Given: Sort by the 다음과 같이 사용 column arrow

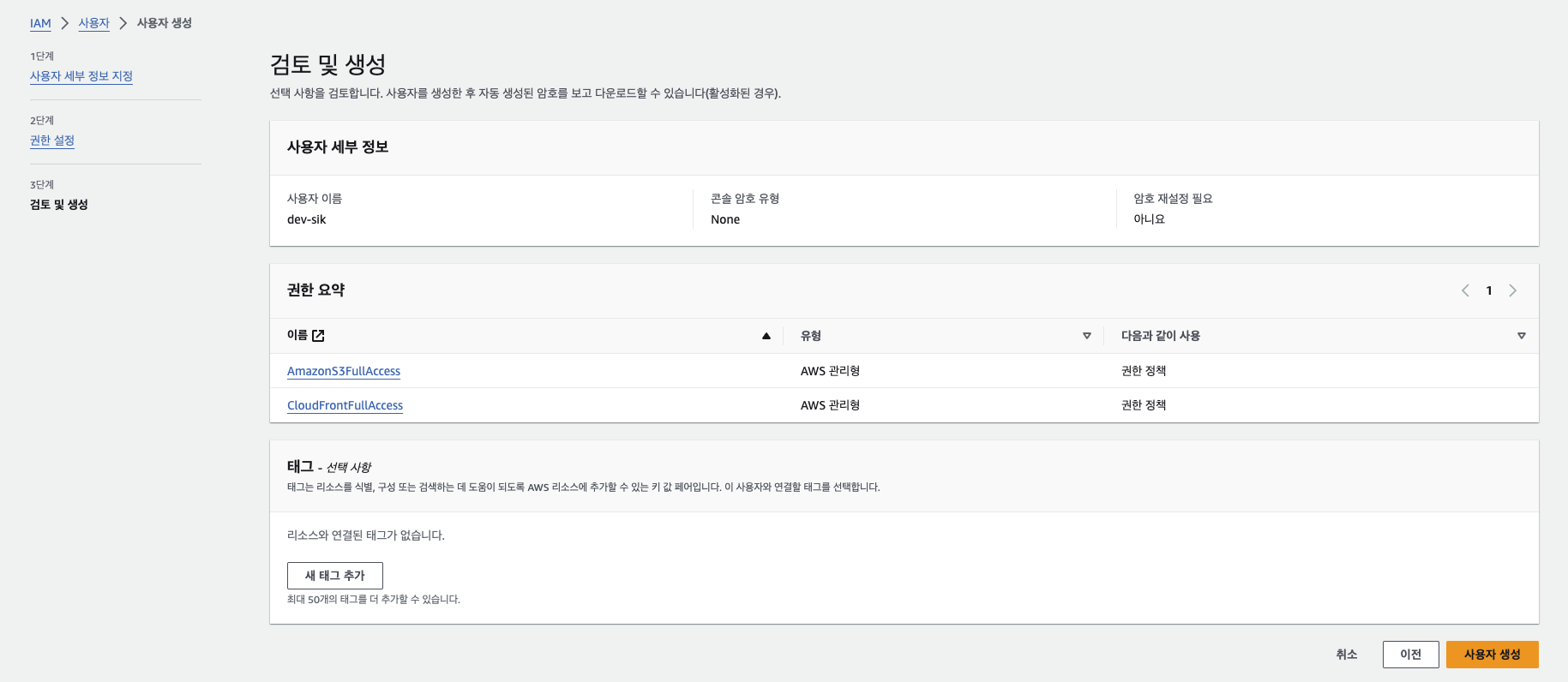Looking at the screenshot, I should tap(1522, 336).
